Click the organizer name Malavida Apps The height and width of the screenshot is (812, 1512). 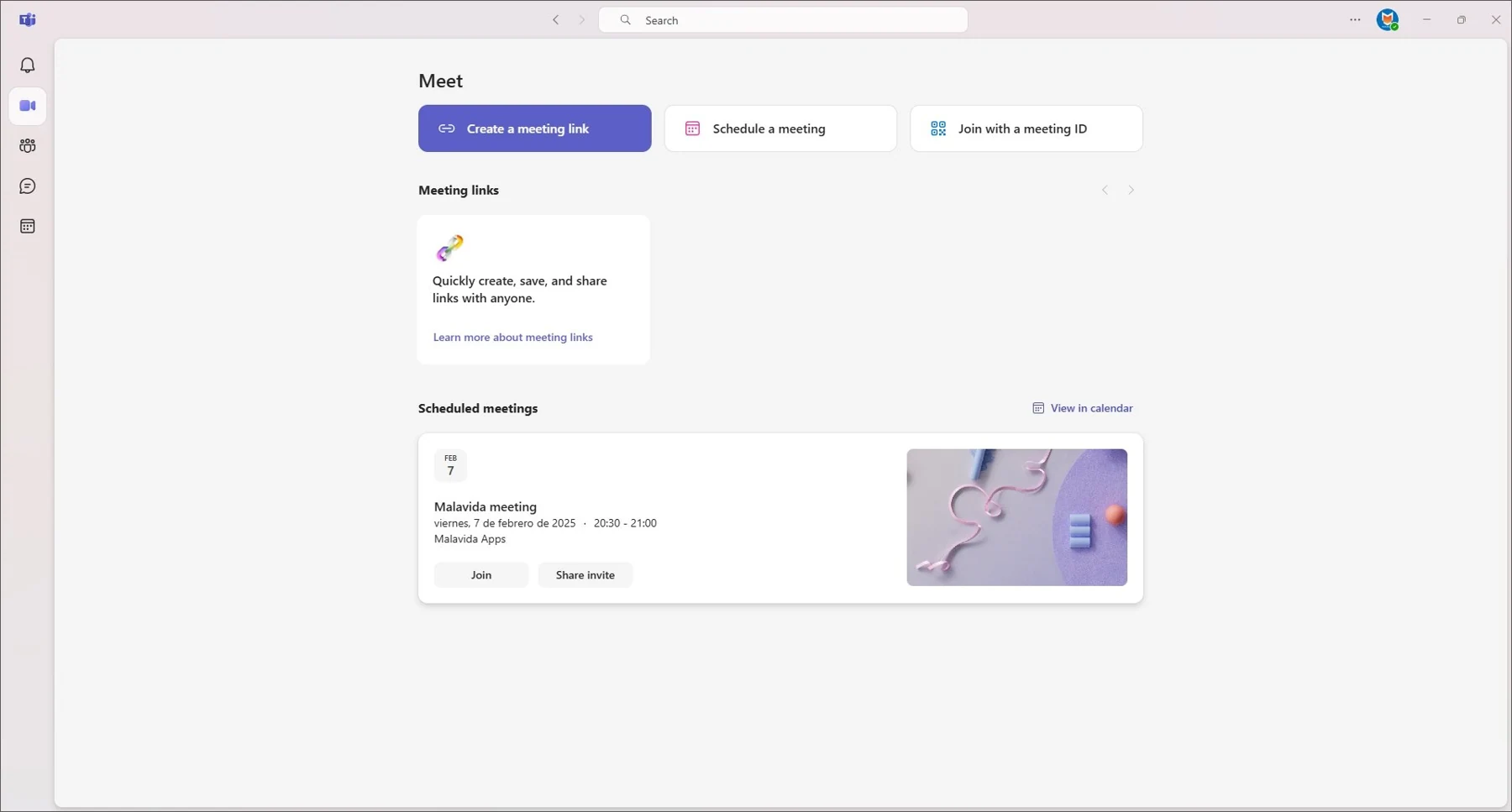click(x=470, y=539)
